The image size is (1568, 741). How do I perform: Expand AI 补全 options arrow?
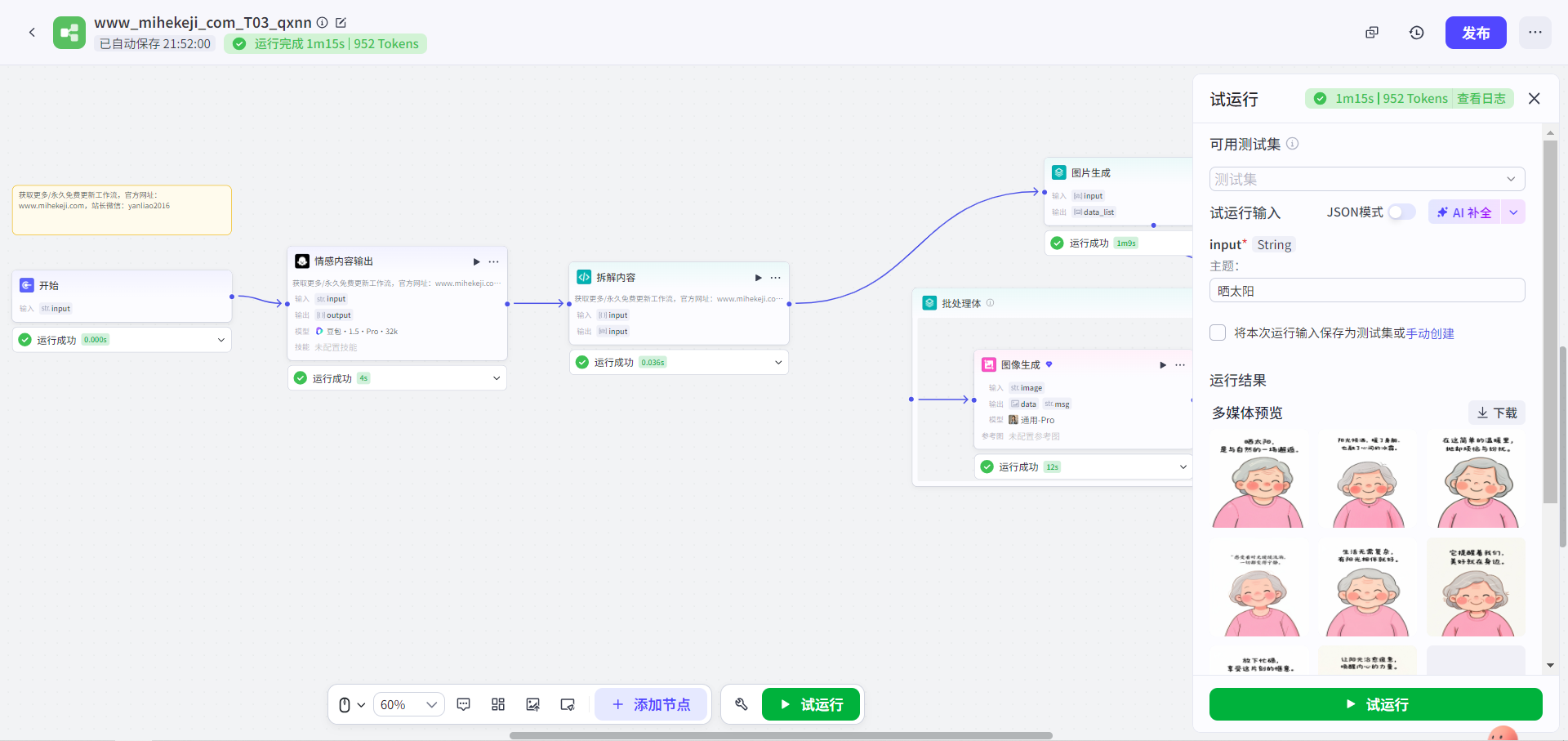[x=1513, y=212]
